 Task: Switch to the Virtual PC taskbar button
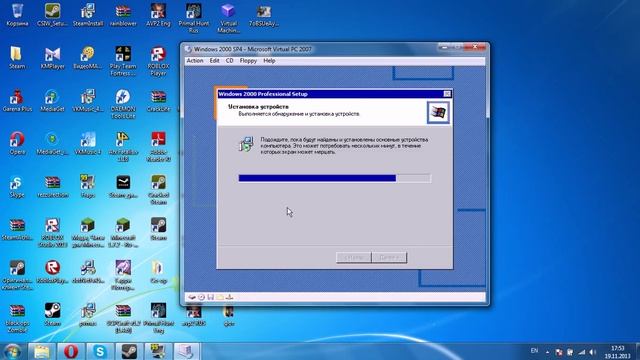[x=187, y=351]
